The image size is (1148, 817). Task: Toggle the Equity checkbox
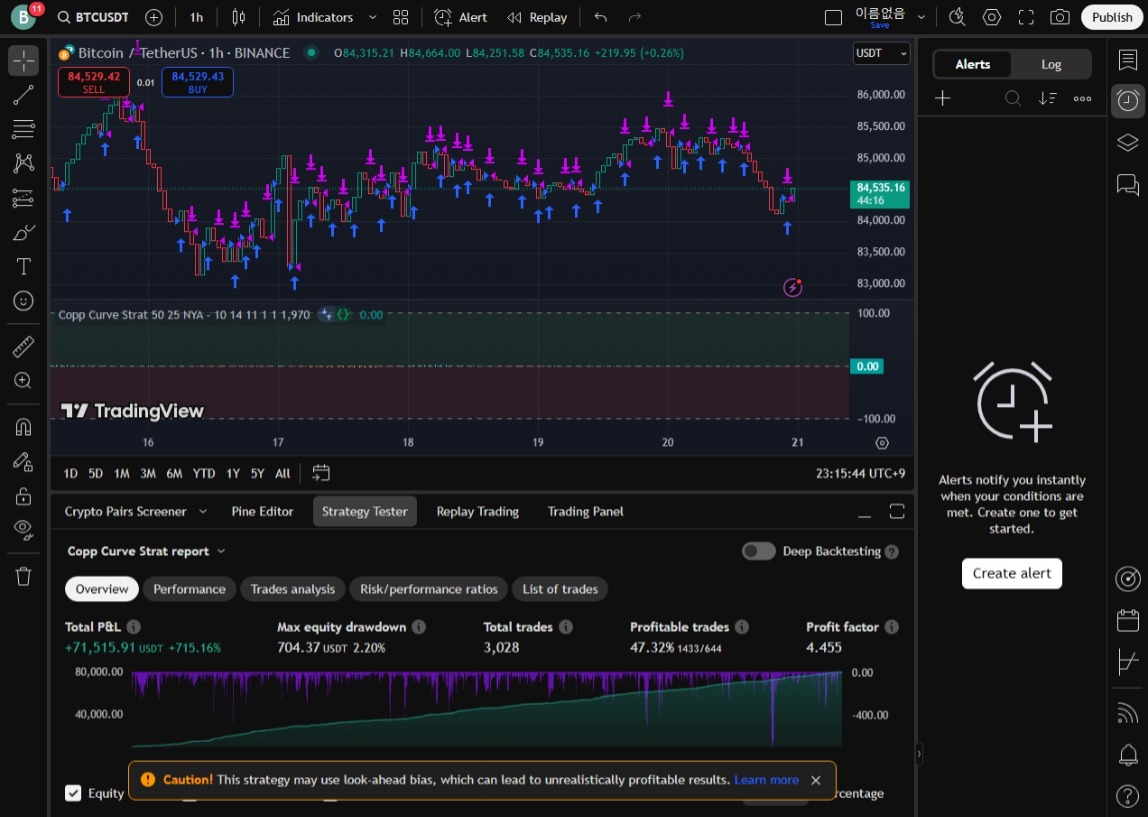point(73,793)
